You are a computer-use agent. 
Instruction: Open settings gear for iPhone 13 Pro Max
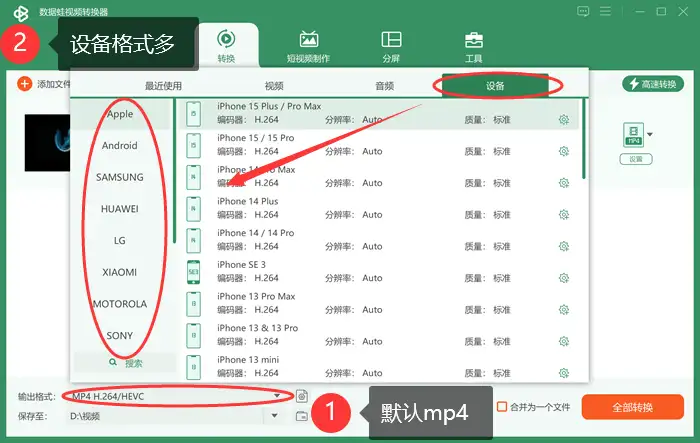click(564, 310)
